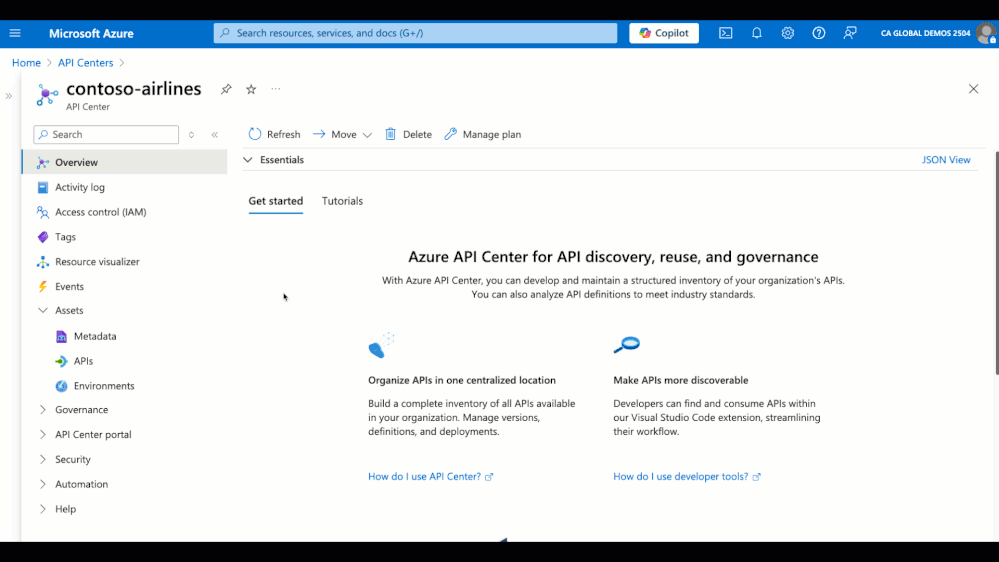999x562 pixels.
Task: Open the notifications bell
Action: pyautogui.click(x=757, y=33)
